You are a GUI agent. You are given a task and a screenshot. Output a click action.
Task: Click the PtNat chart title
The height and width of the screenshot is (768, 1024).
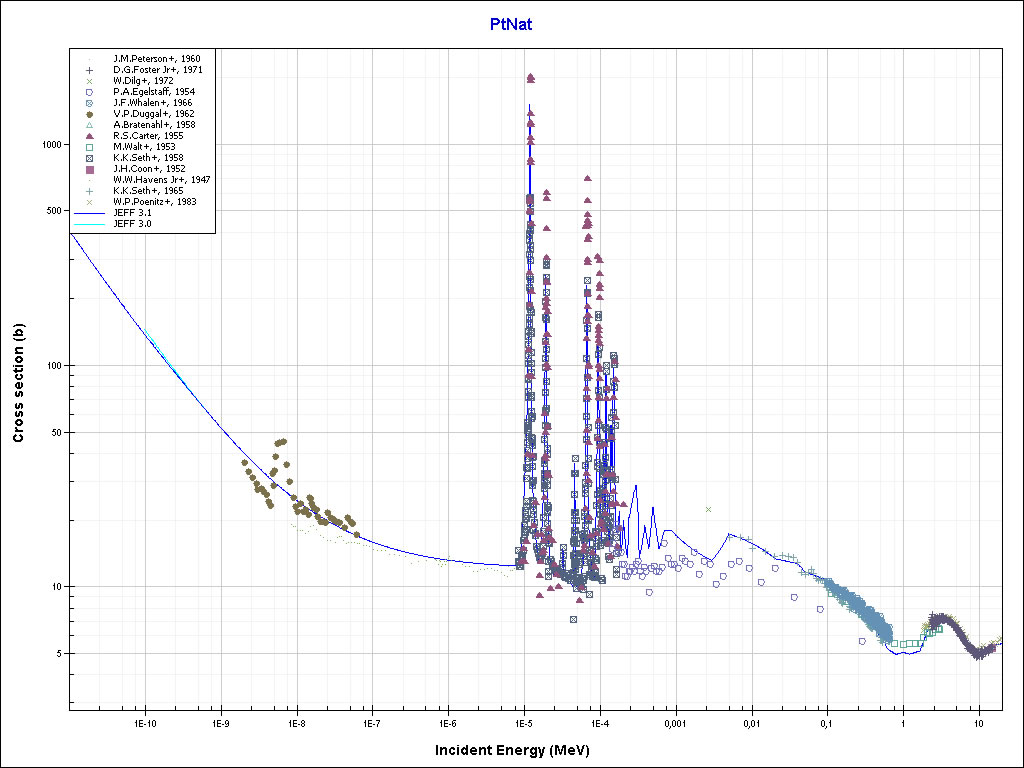pos(511,25)
